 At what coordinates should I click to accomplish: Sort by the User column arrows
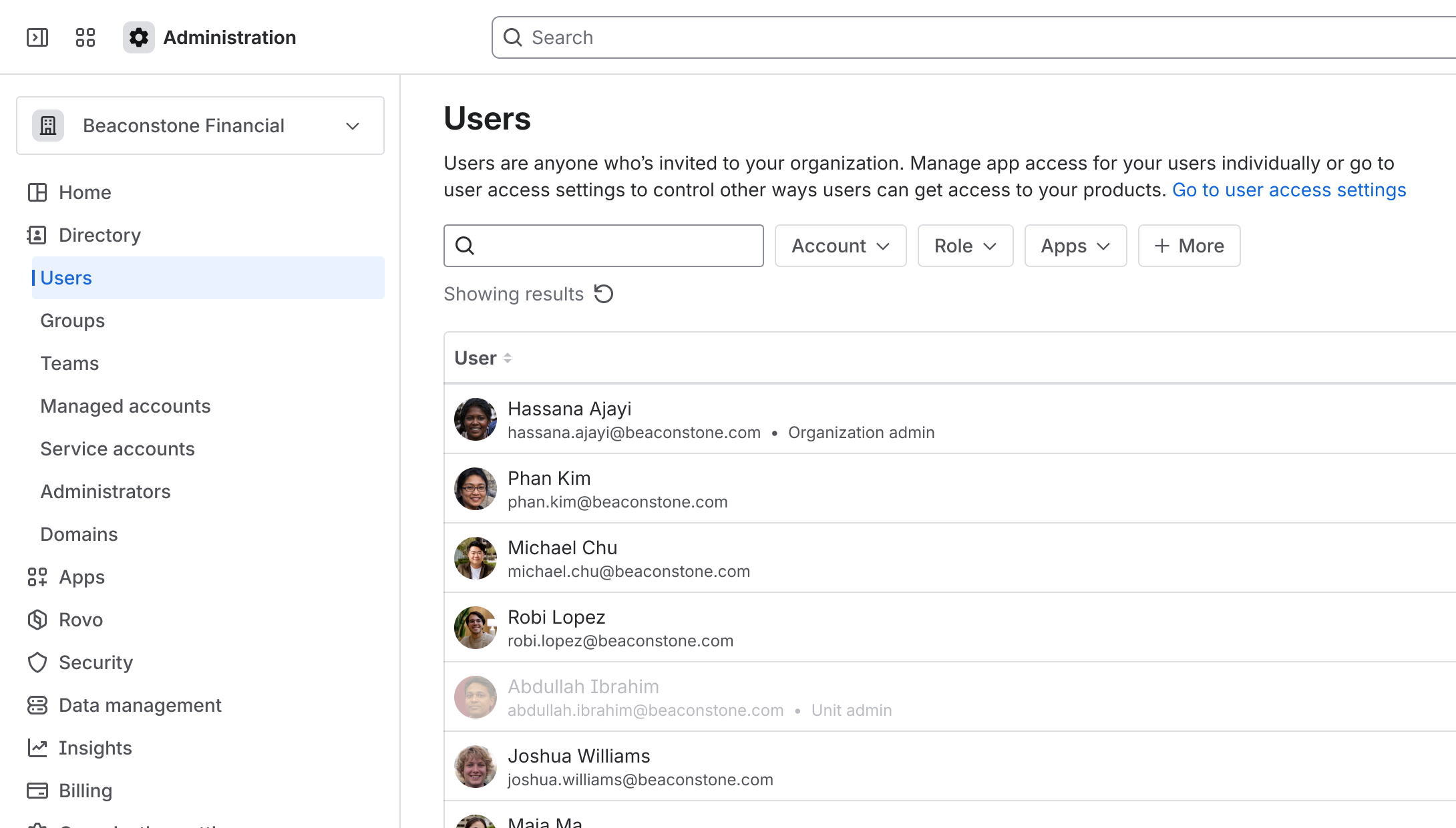click(x=508, y=359)
